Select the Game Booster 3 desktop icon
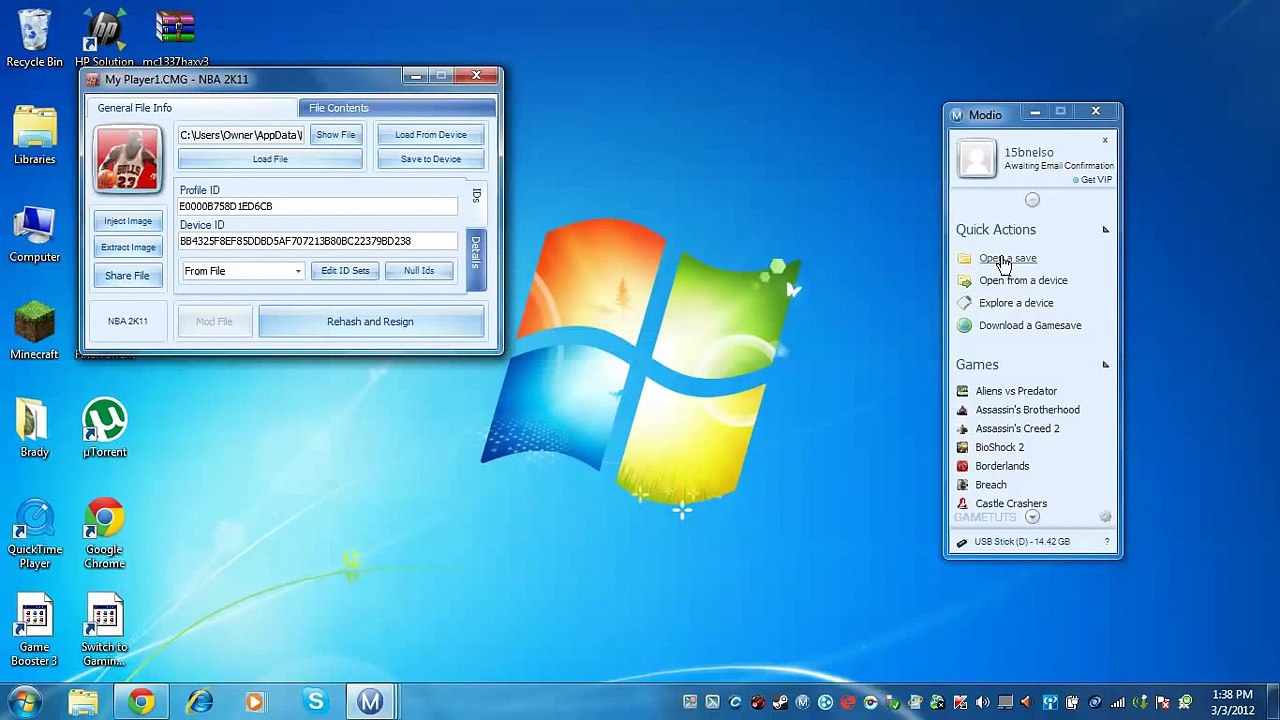 pyautogui.click(x=34, y=631)
